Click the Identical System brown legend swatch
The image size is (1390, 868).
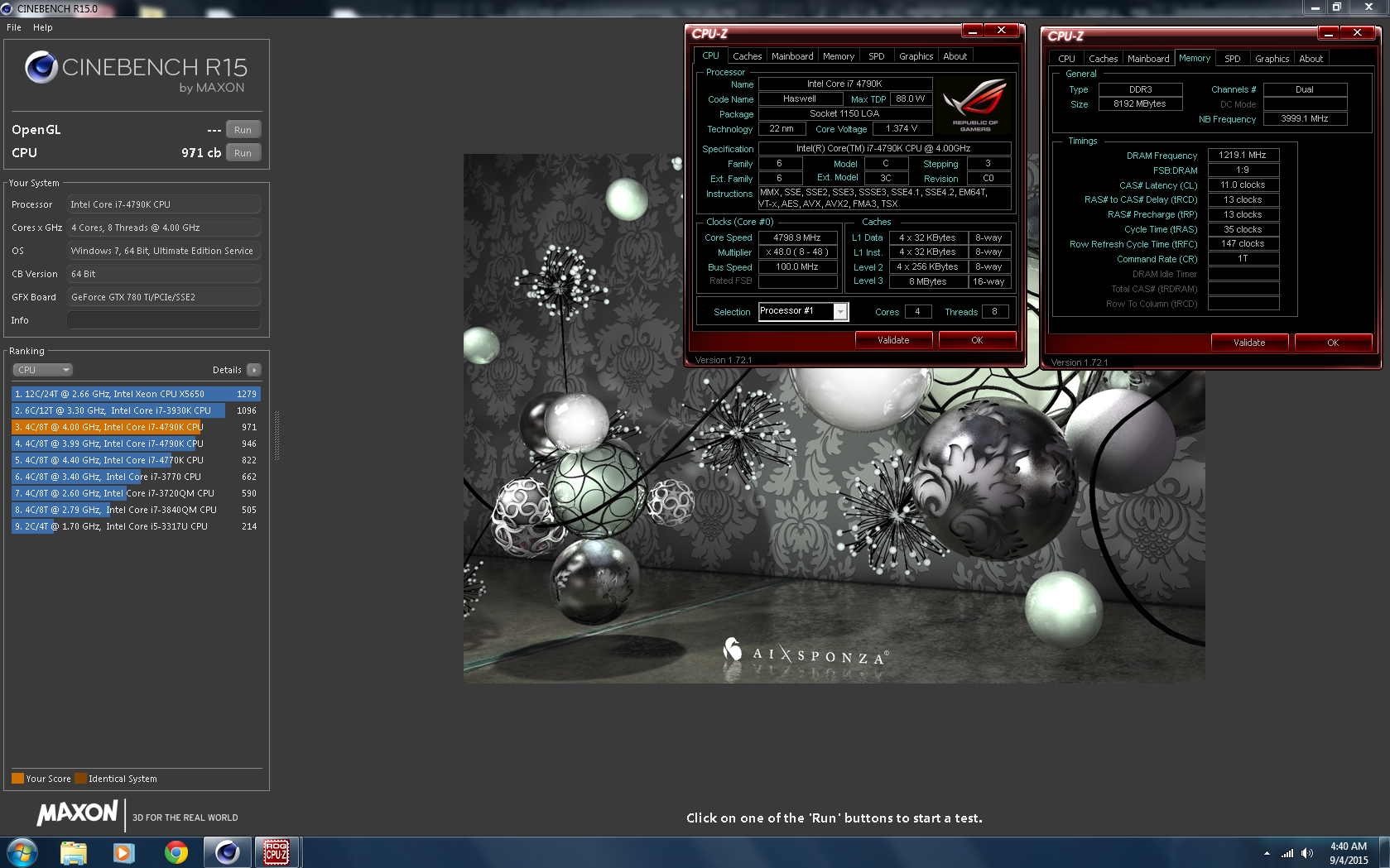80,778
